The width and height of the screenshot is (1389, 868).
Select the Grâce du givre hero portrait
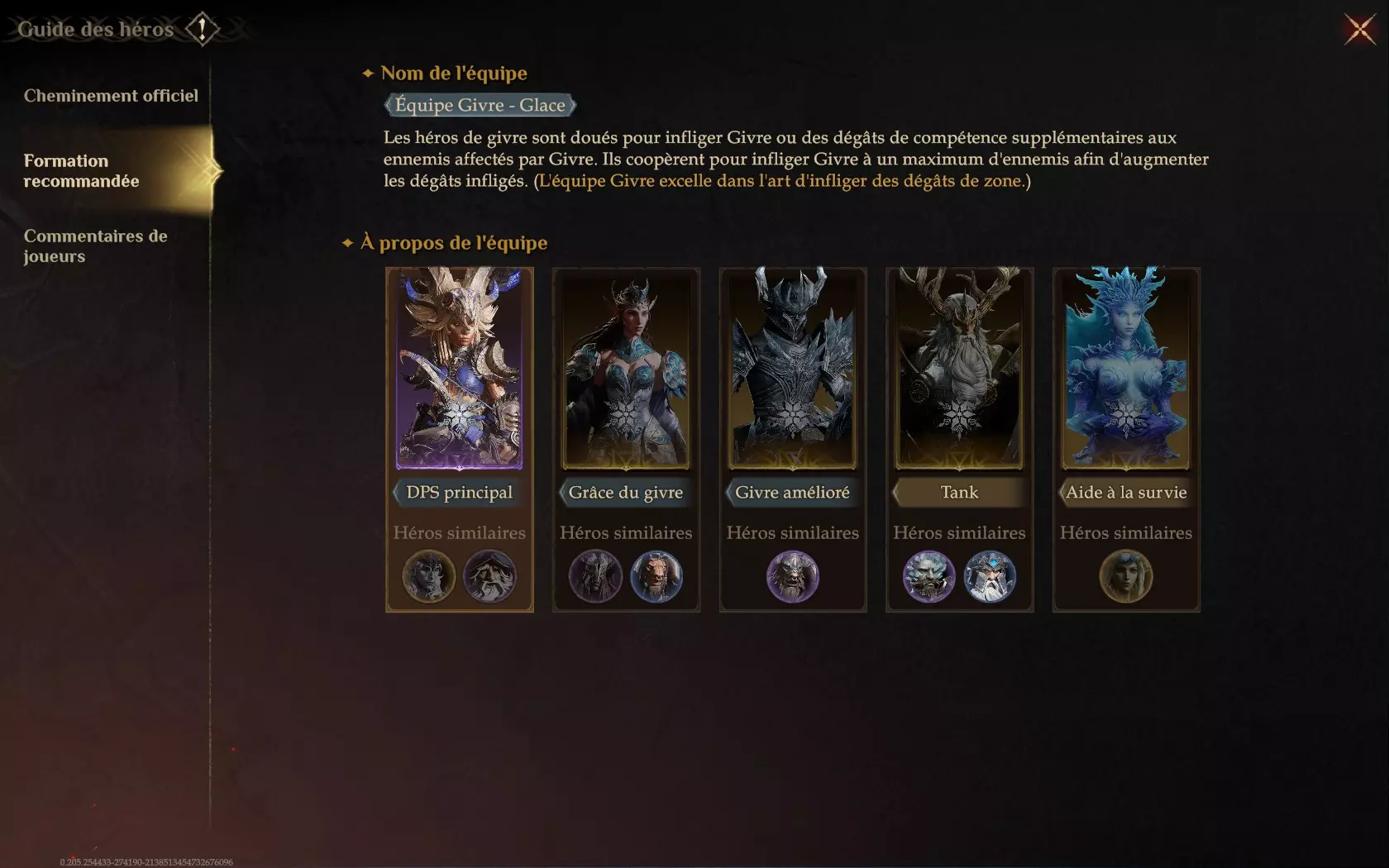coord(626,369)
